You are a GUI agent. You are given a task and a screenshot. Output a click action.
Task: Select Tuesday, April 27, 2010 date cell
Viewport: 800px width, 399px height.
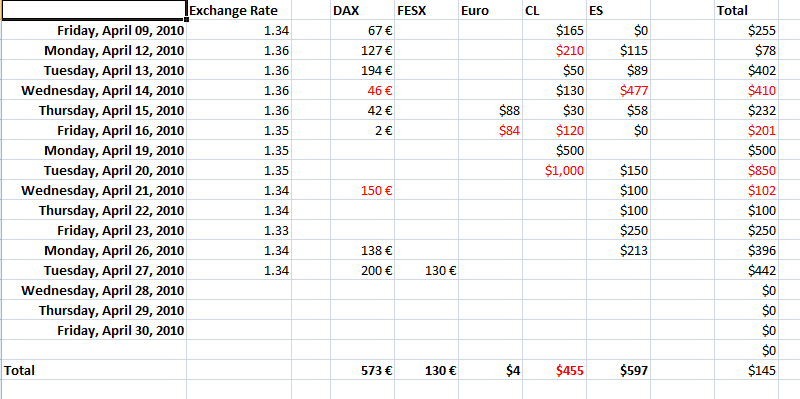click(94, 270)
